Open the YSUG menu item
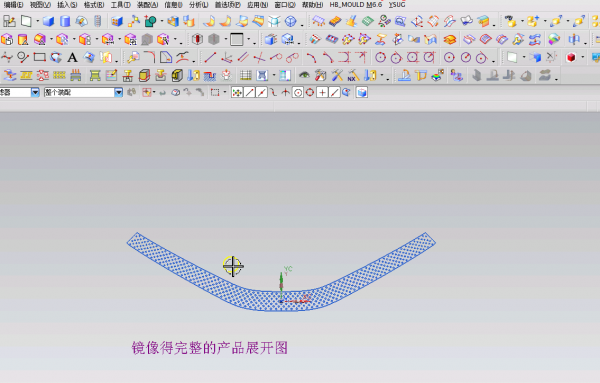 [397, 5]
